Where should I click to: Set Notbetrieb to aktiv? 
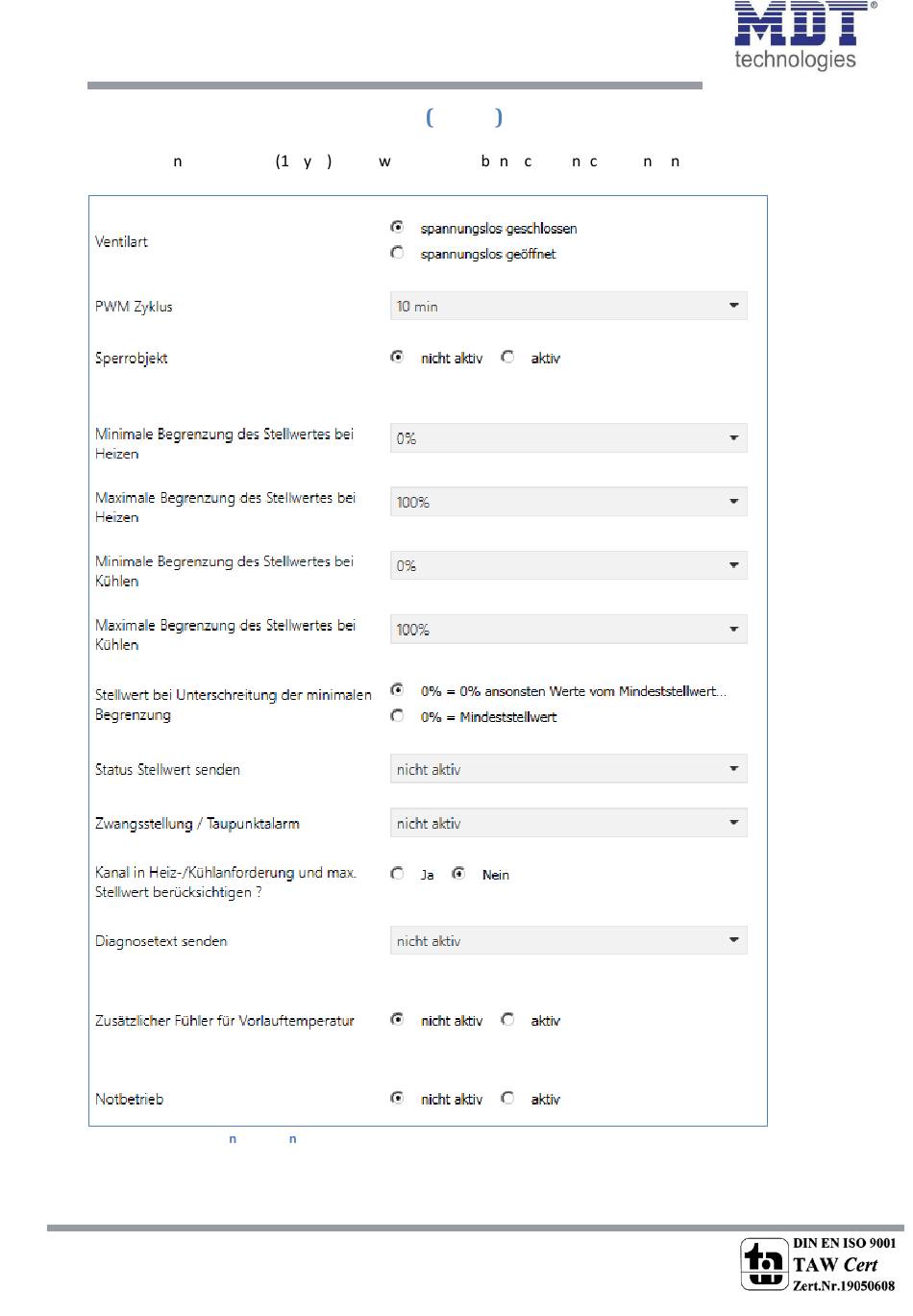pyautogui.click(x=507, y=1098)
